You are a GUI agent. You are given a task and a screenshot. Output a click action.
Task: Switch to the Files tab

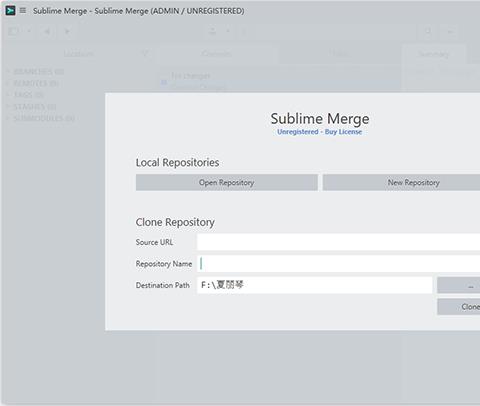click(x=339, y=54)
